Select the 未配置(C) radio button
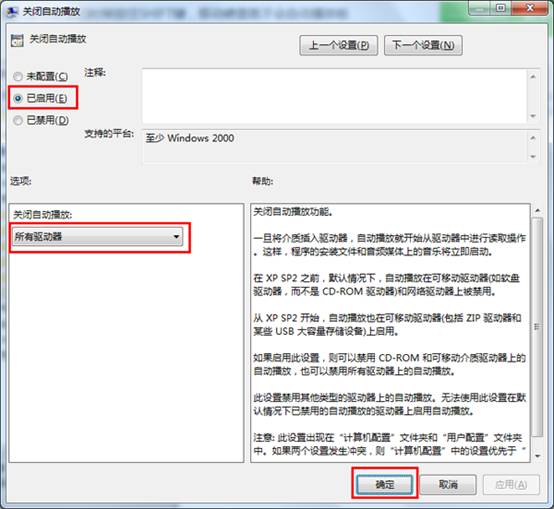Viewport: 554px width, 509px height. coord(18,76)
